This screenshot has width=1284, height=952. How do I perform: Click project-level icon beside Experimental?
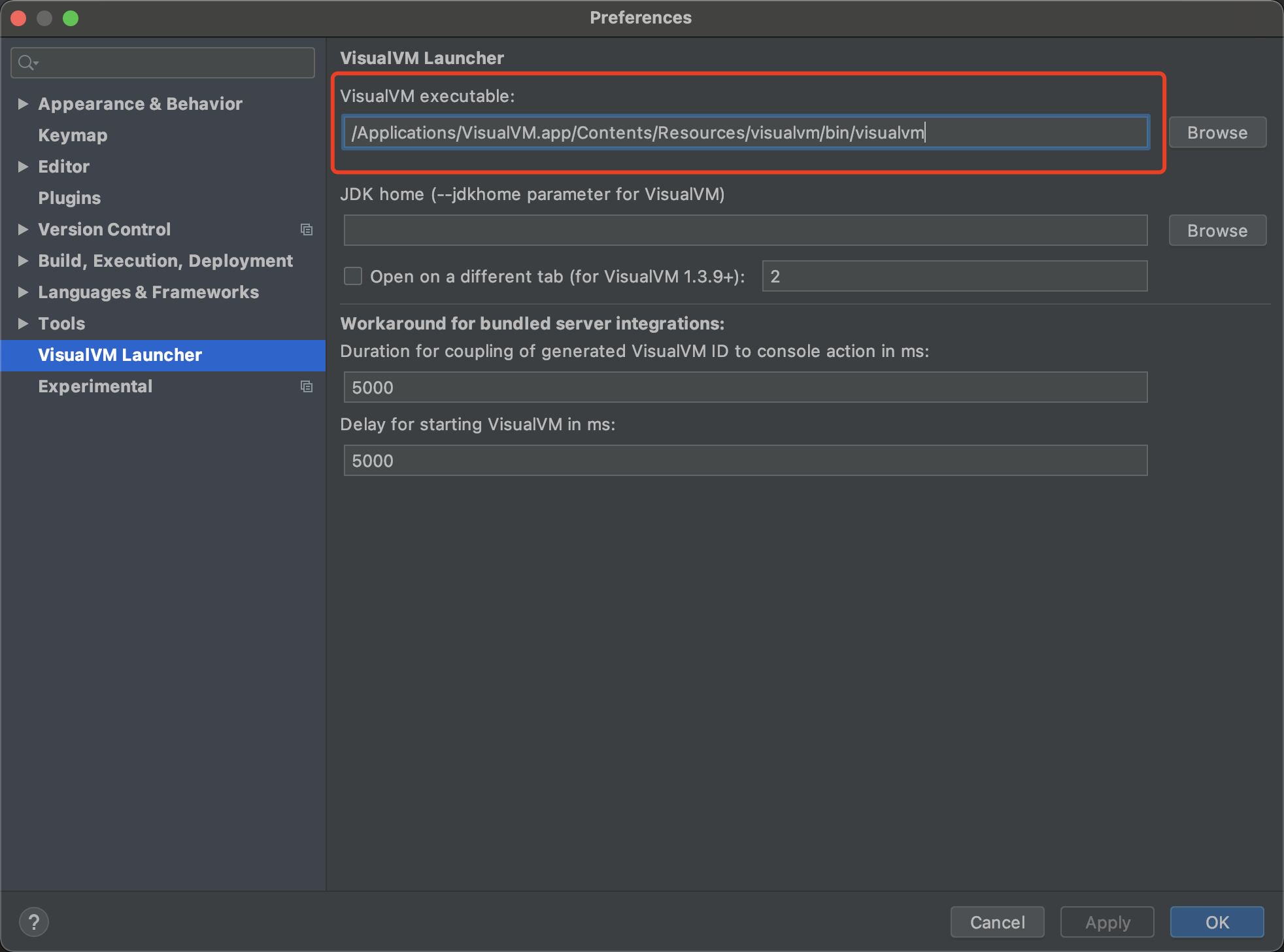point(306,386)
